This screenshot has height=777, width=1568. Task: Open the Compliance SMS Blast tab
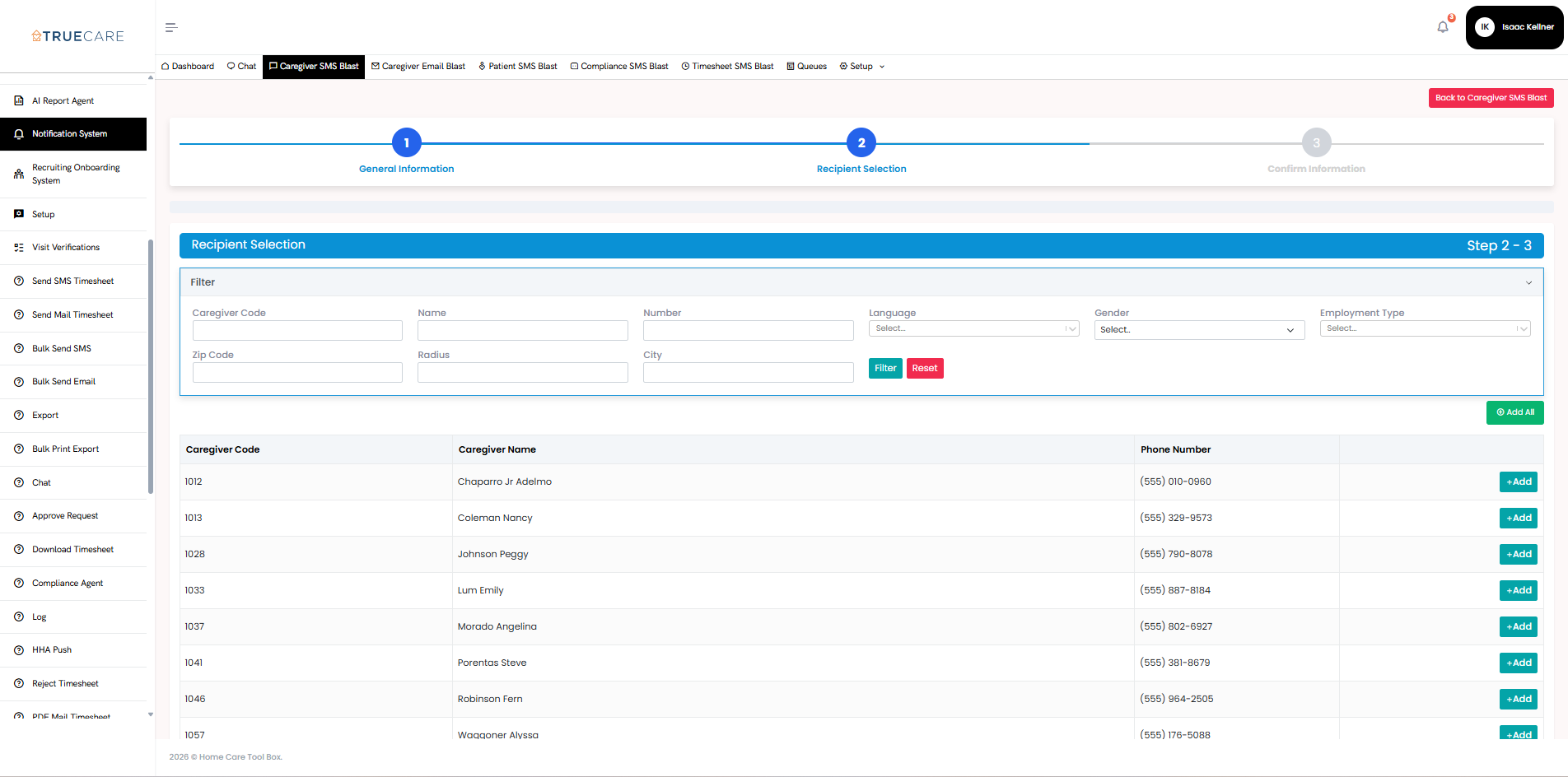click(619, 66)
